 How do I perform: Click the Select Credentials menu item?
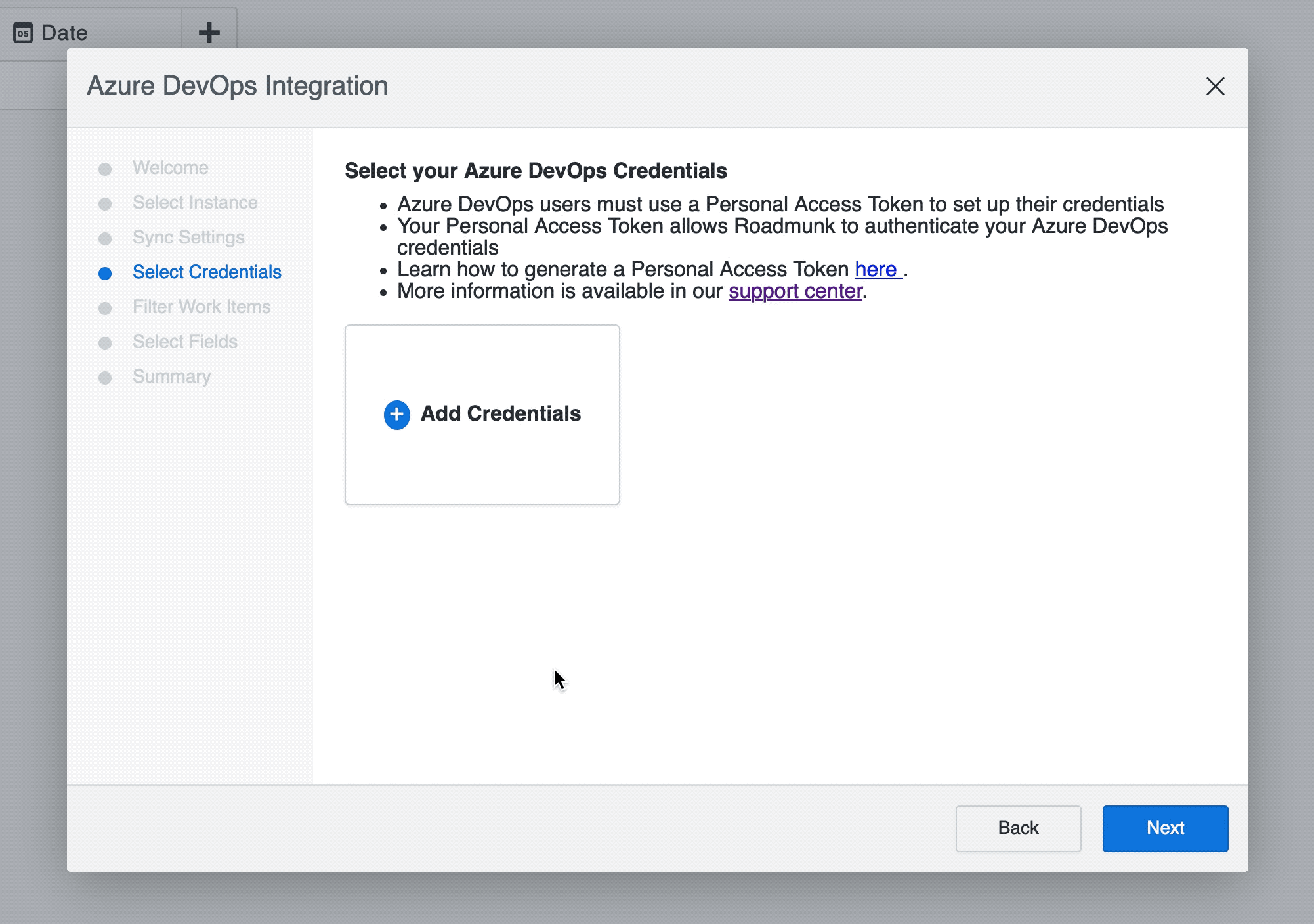click(207, 272)
